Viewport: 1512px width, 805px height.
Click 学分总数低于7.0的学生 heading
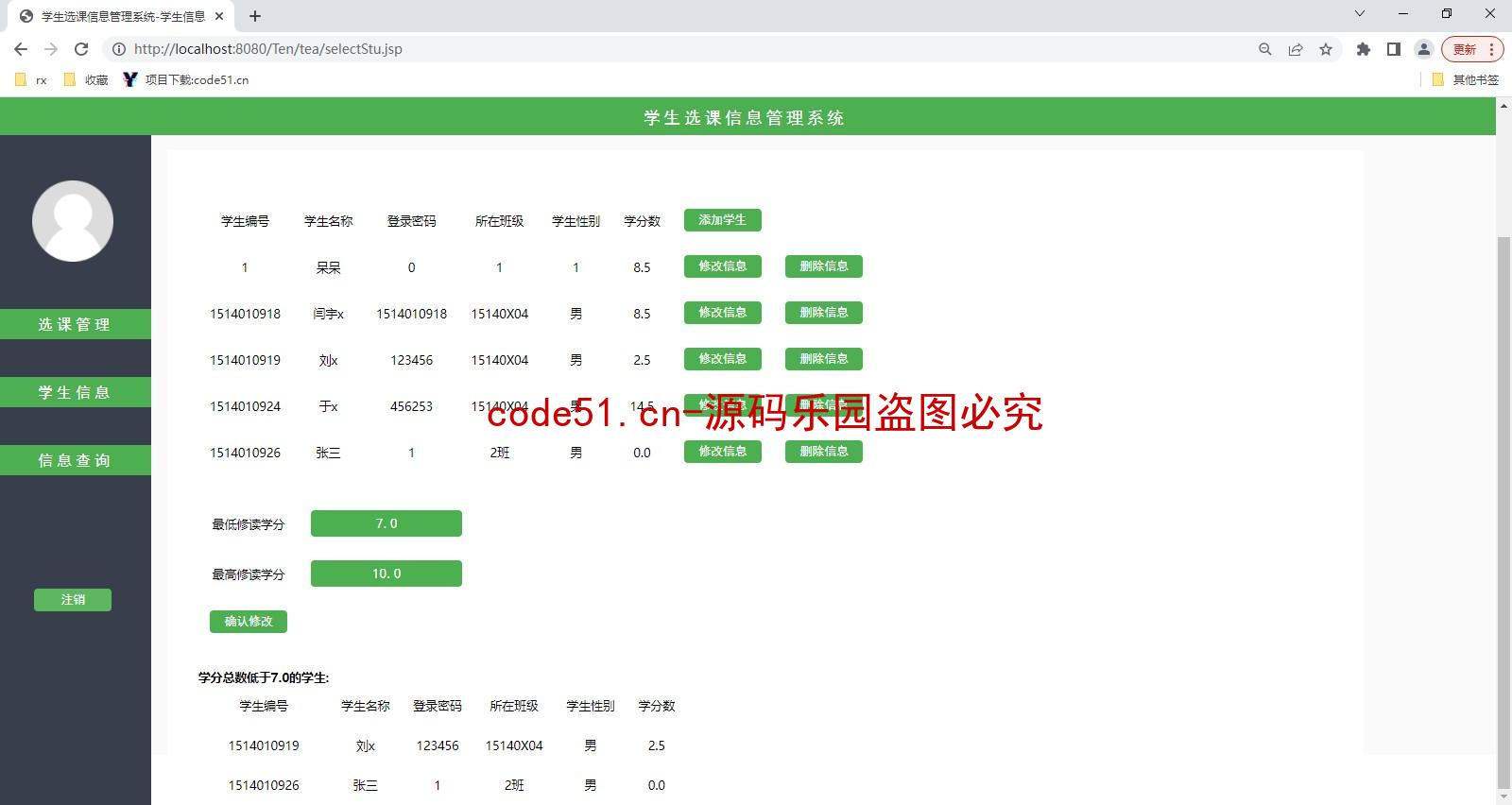[x=264, y=677]
